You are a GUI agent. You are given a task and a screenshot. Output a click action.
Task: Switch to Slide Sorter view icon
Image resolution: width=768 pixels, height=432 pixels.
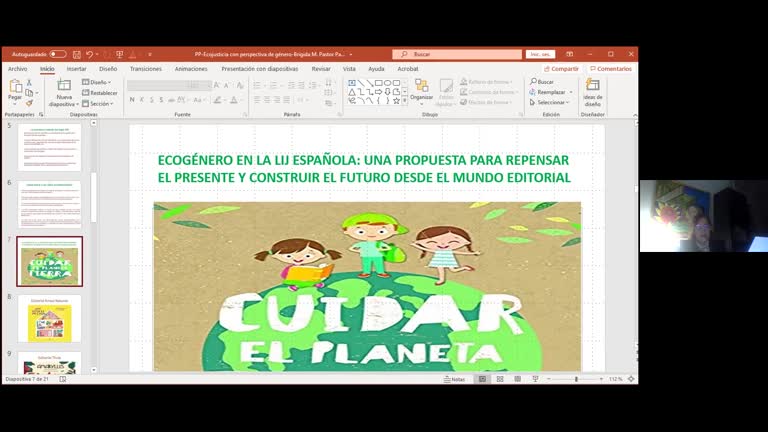500,379
